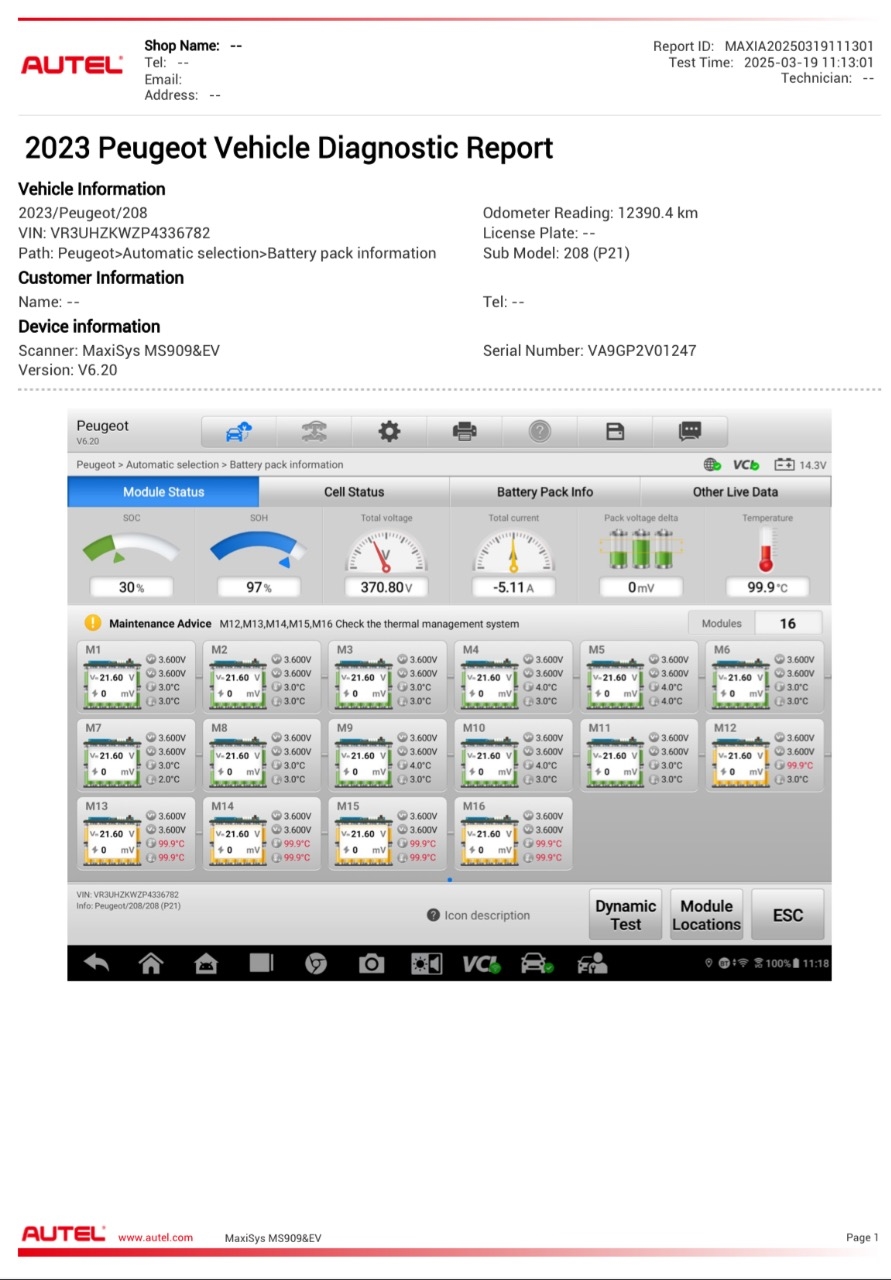891x1280 pixels.
Task: Open the Other Live Data tab
Action: pyautogui.click(x=735, y=491)
